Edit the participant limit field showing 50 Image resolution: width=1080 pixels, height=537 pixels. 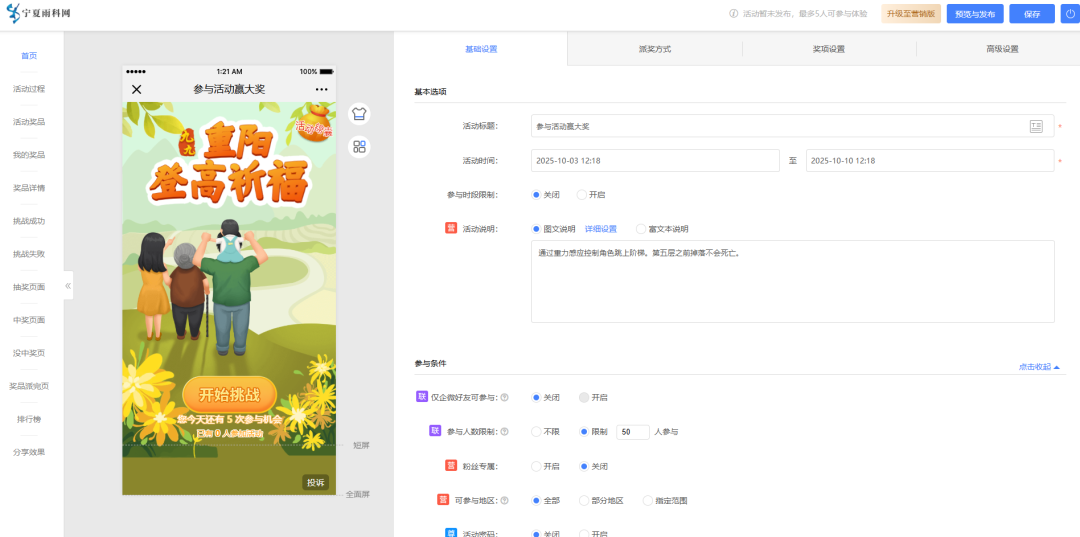632,432
